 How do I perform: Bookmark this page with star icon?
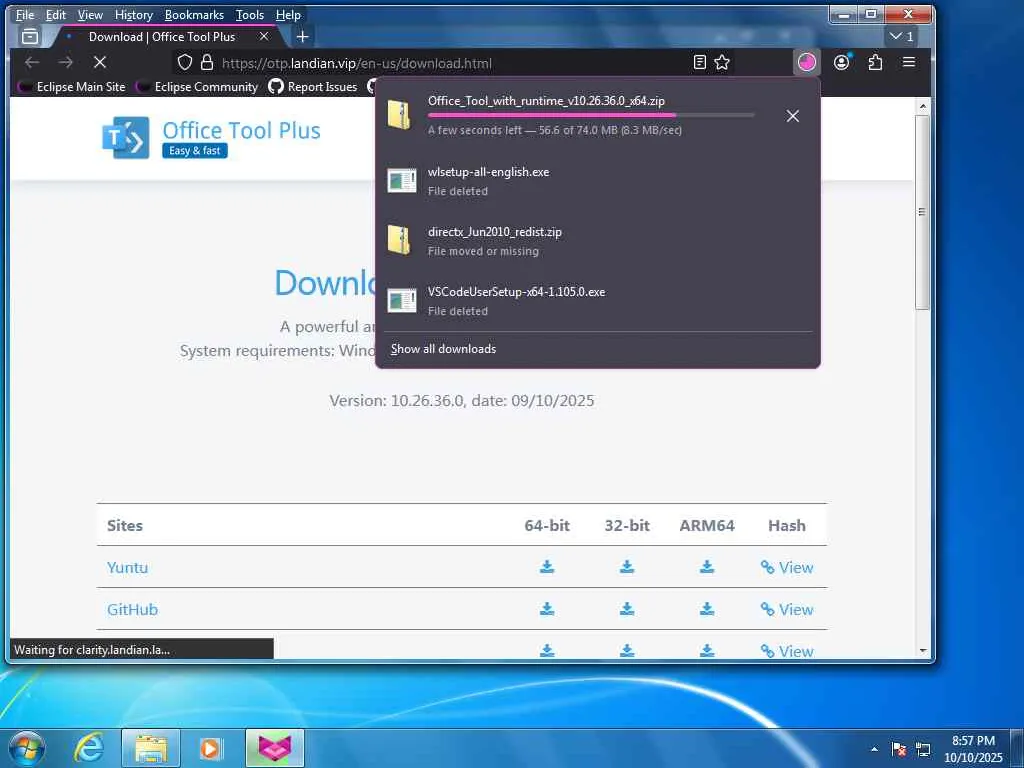pyautogui.click(x=722, y=63)
